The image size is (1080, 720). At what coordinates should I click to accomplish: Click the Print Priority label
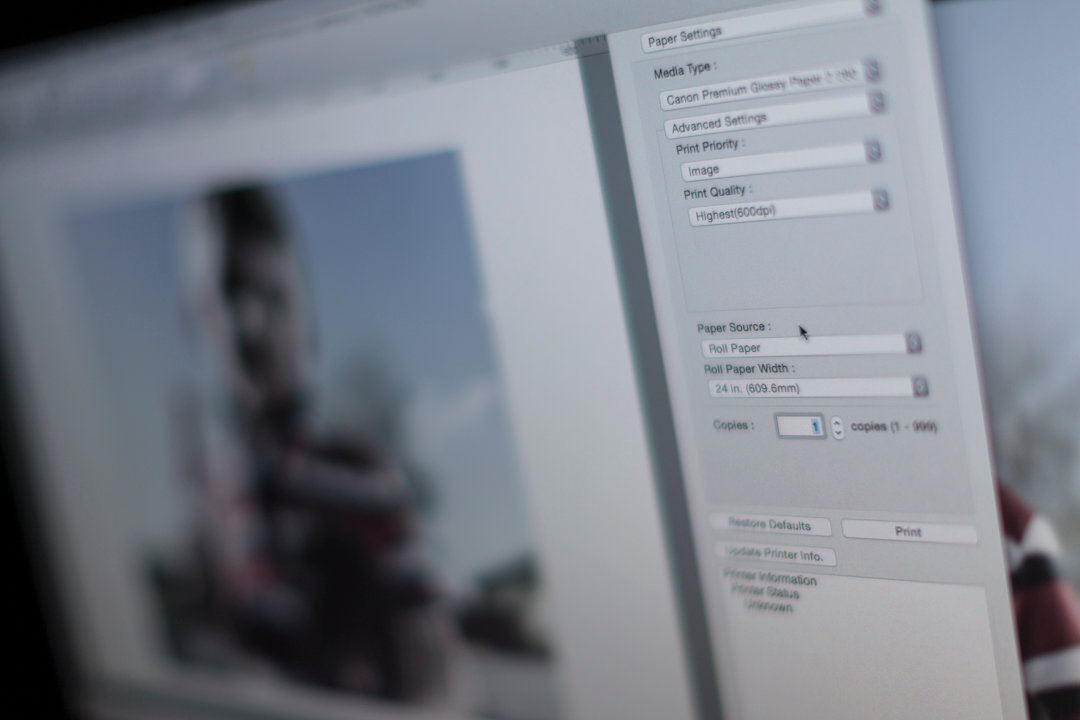tap(709, 147)
